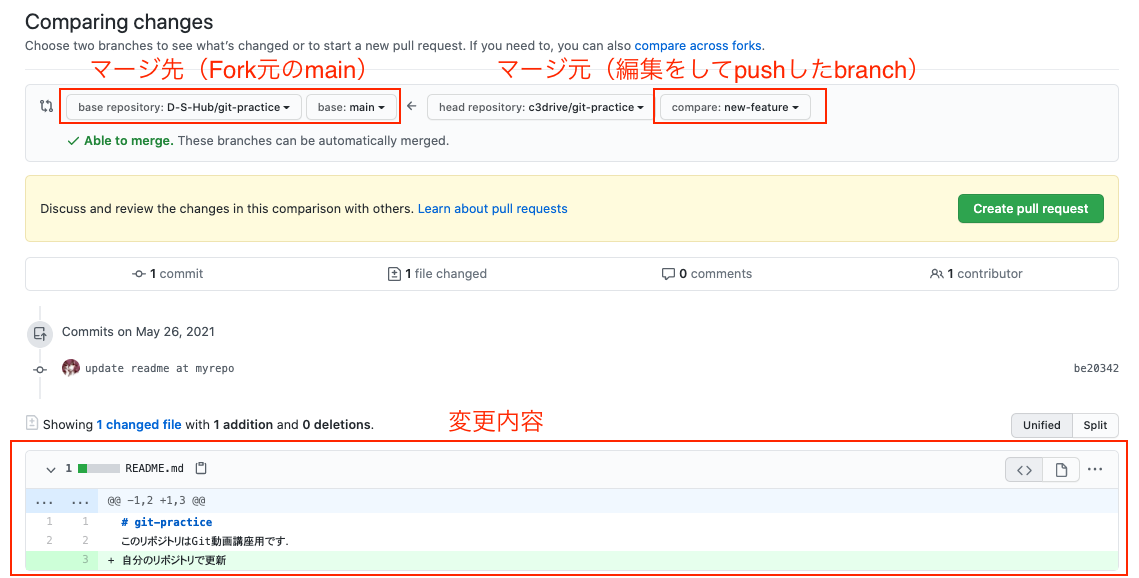Open the base: main branch dropdown

click(x=351, y=107)
